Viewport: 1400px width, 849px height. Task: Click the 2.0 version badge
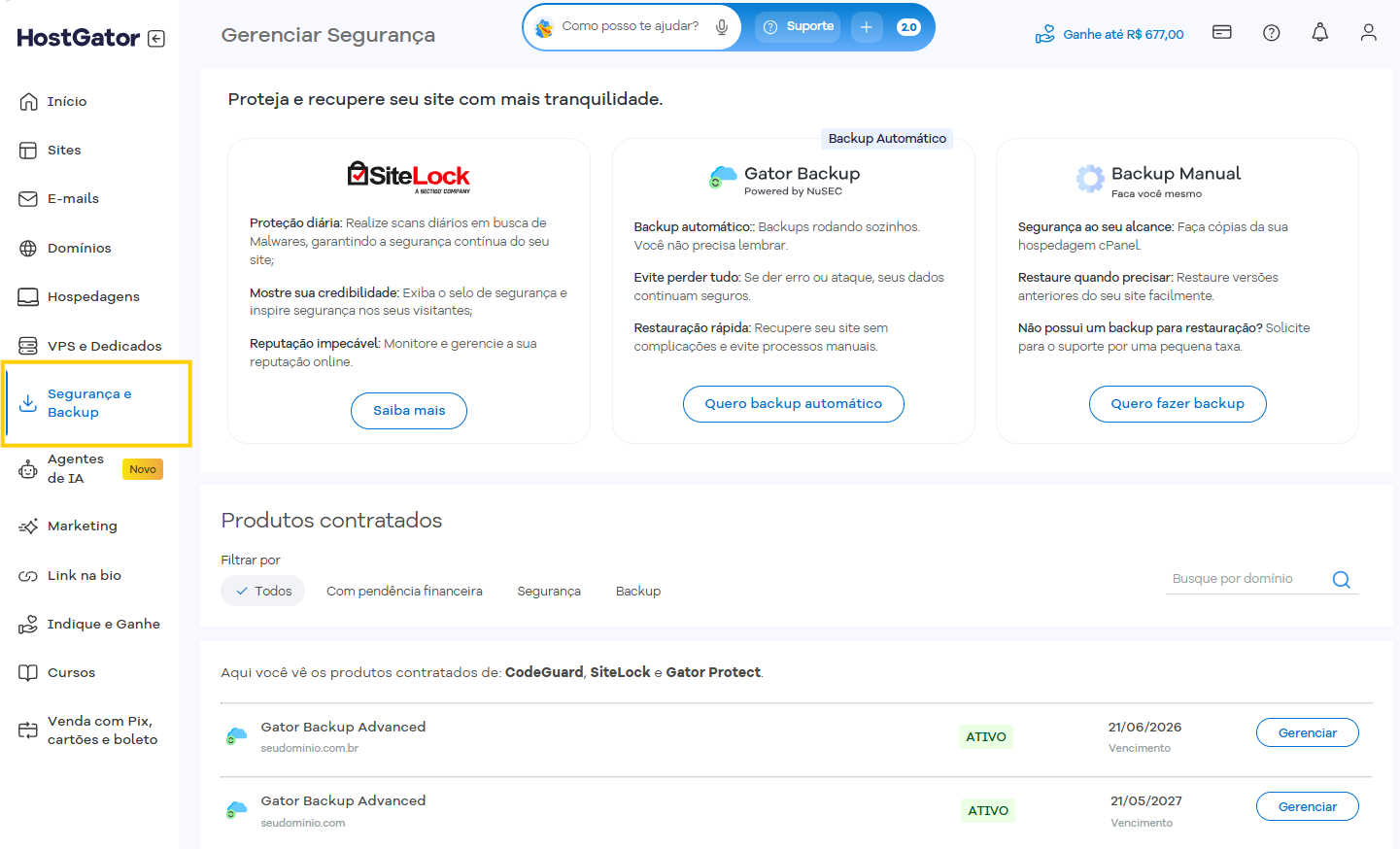(908, 27)
